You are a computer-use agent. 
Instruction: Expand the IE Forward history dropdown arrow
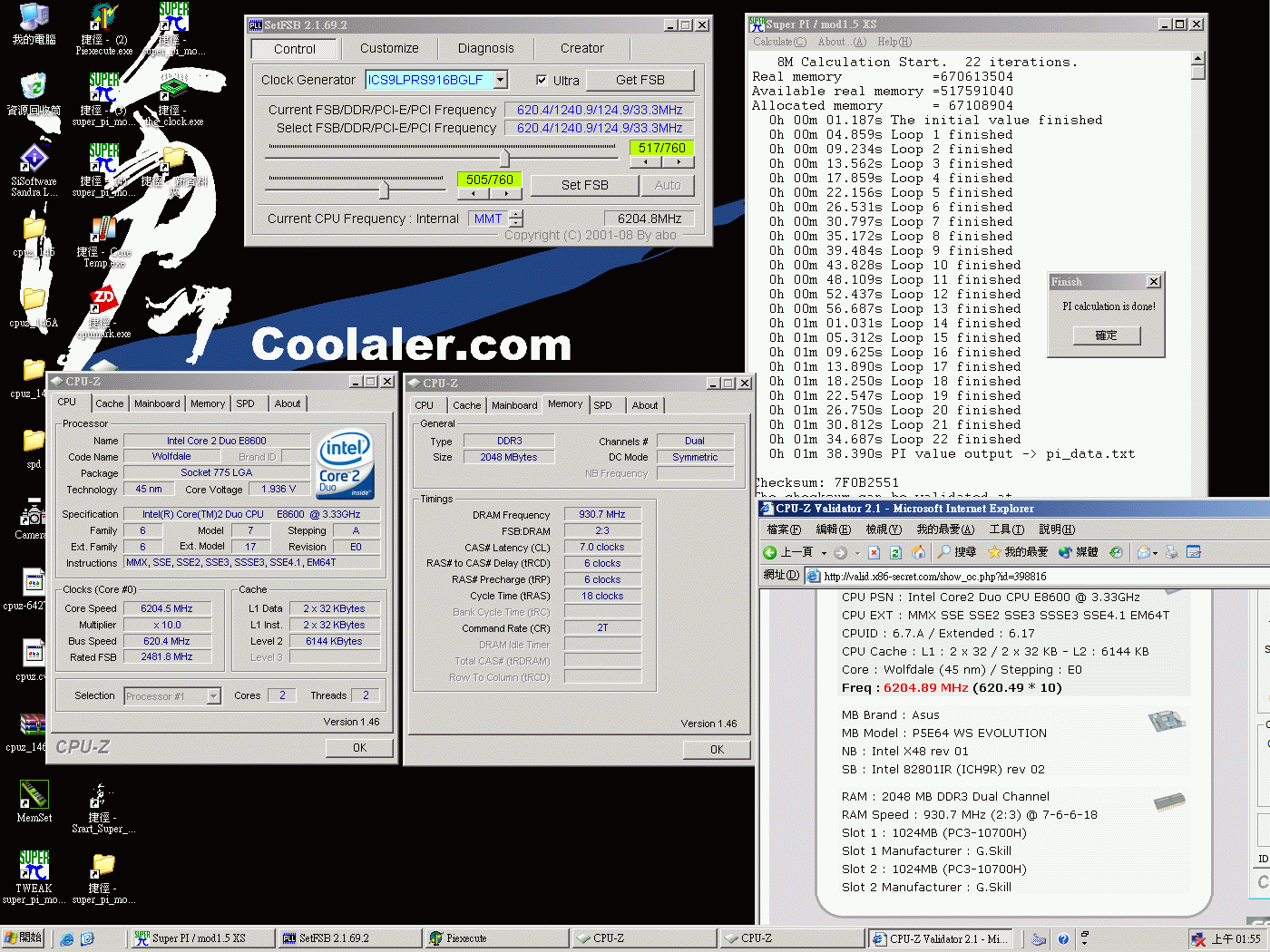[856, 552]
